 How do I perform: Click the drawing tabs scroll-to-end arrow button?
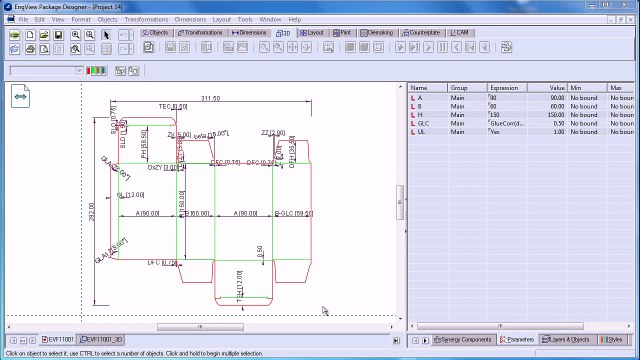396,340
